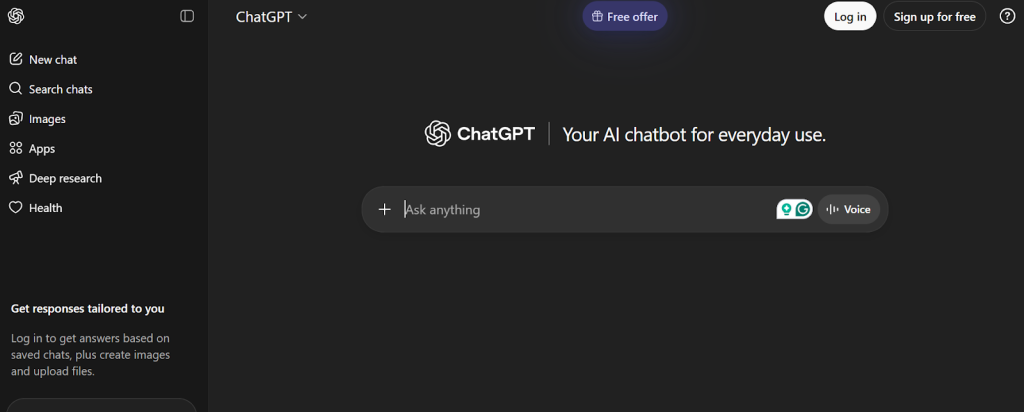
Task: Open Search chats in the sidebar
Action: pos(60,89)
